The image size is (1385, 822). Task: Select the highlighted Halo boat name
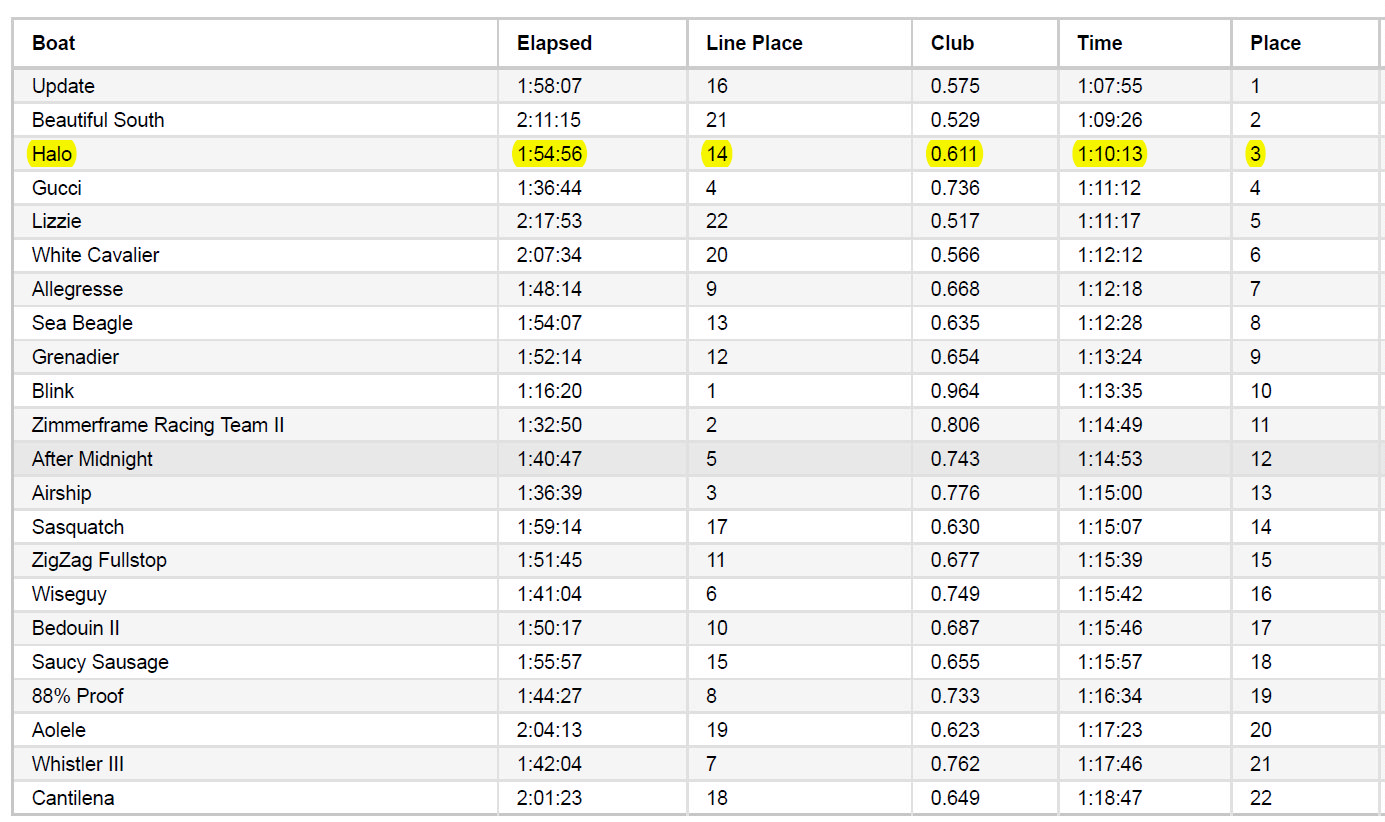[x=52, y=154]
